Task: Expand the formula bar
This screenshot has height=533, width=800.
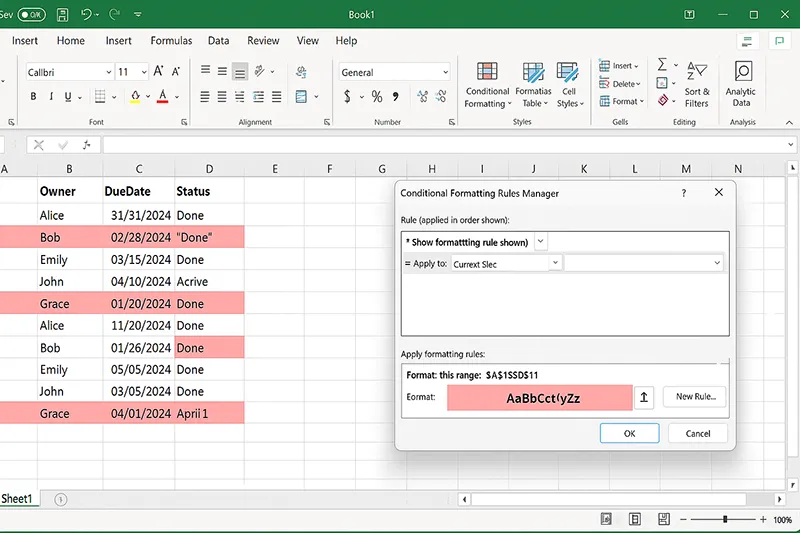Action: (790, 145)
